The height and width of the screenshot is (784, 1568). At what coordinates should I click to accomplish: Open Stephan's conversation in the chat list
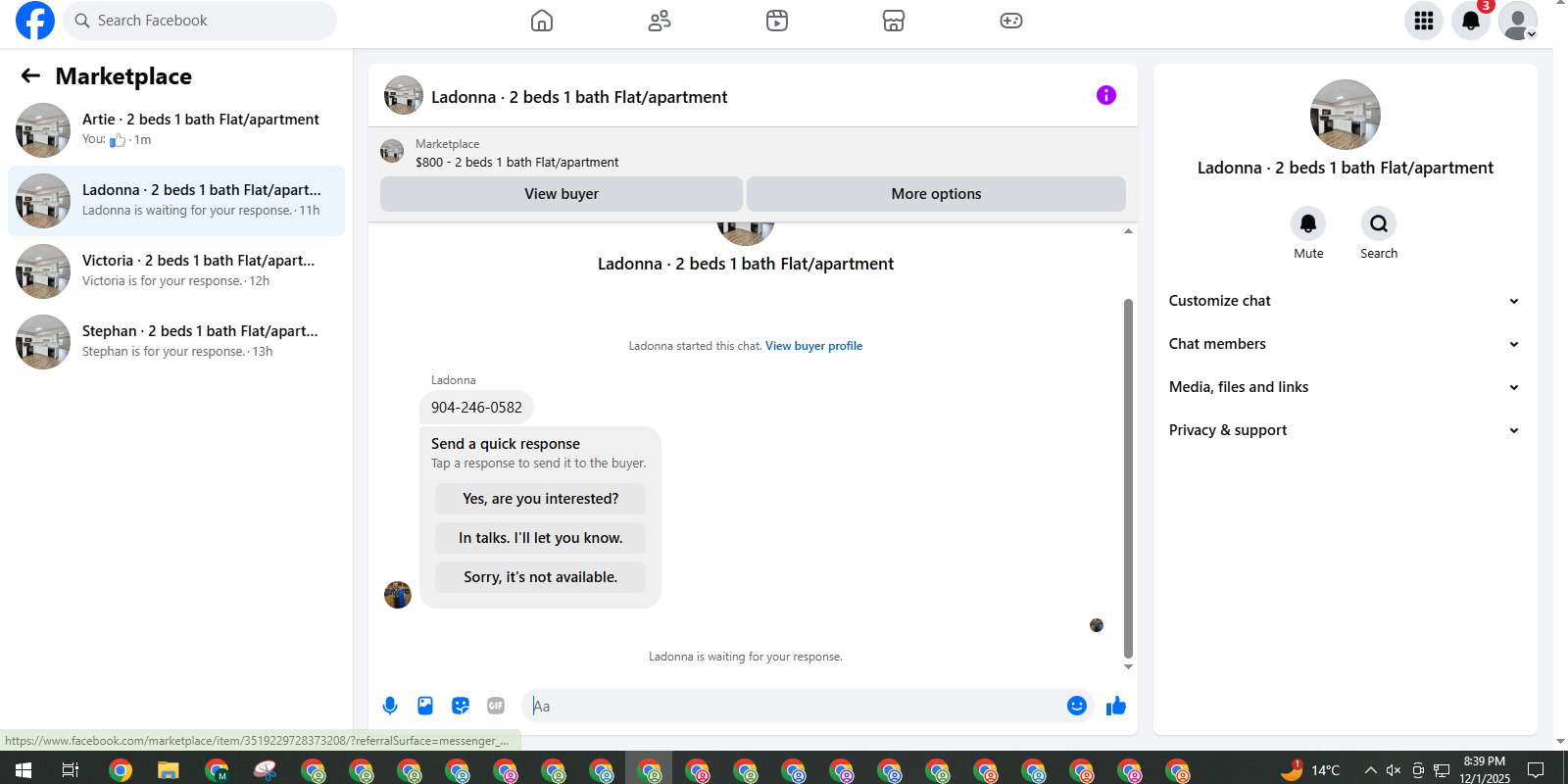pos(176,342)
